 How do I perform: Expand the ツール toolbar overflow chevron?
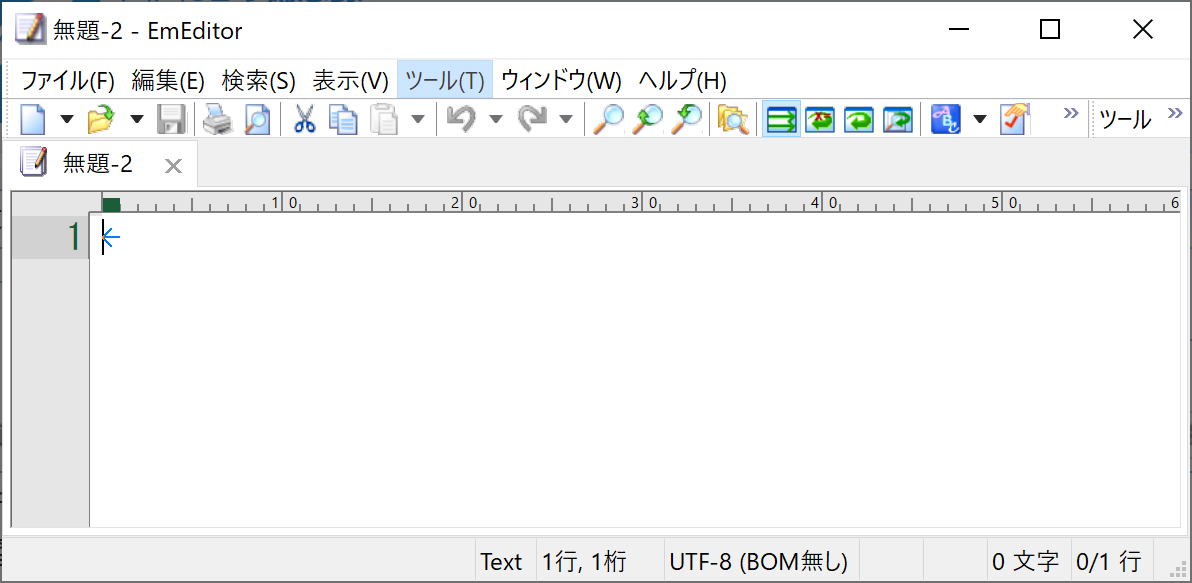coord(1175,113)
